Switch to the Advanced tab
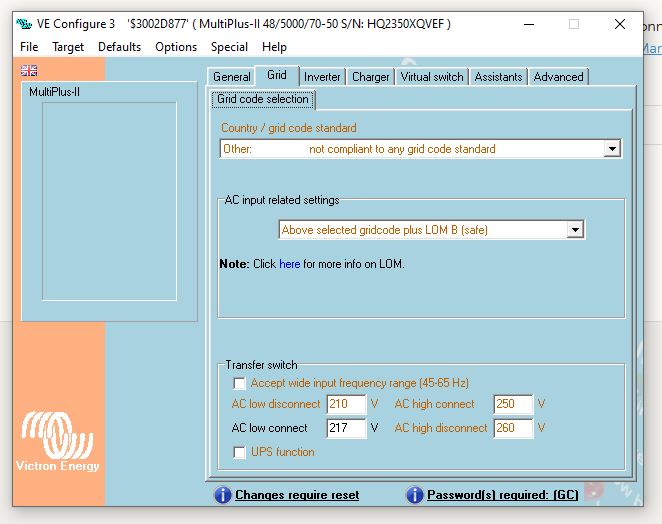 (558, 77)
